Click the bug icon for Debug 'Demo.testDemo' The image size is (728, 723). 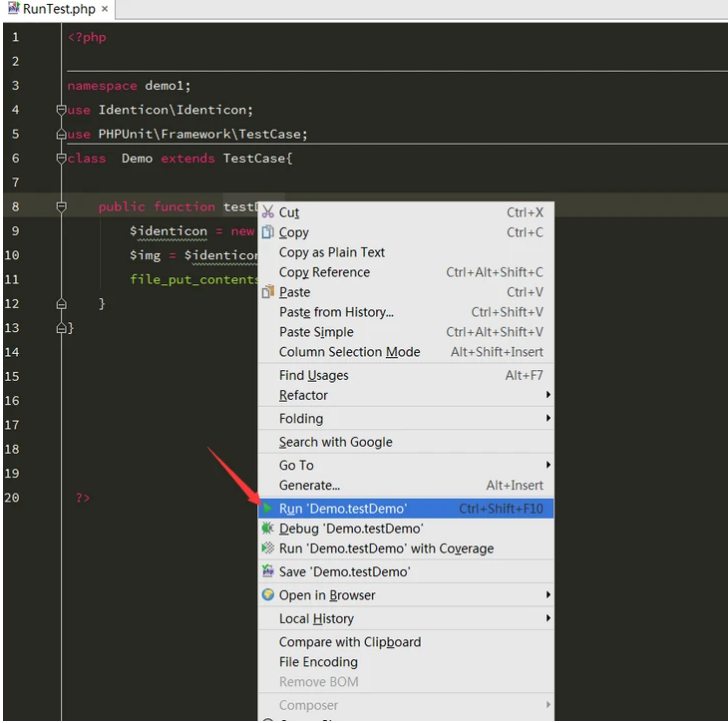[x=267, y=529]
